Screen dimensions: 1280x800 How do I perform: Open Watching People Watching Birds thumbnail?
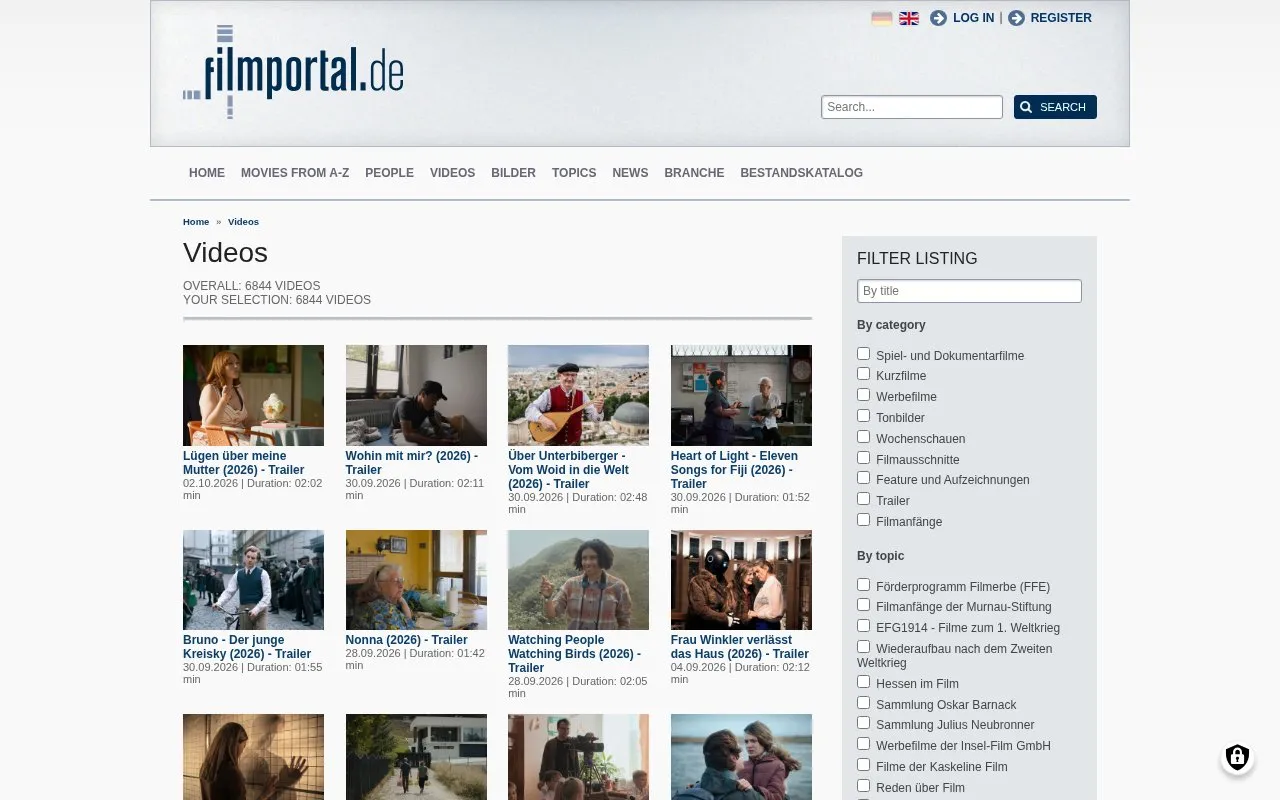pyautogui.click(x=578, y=580)
